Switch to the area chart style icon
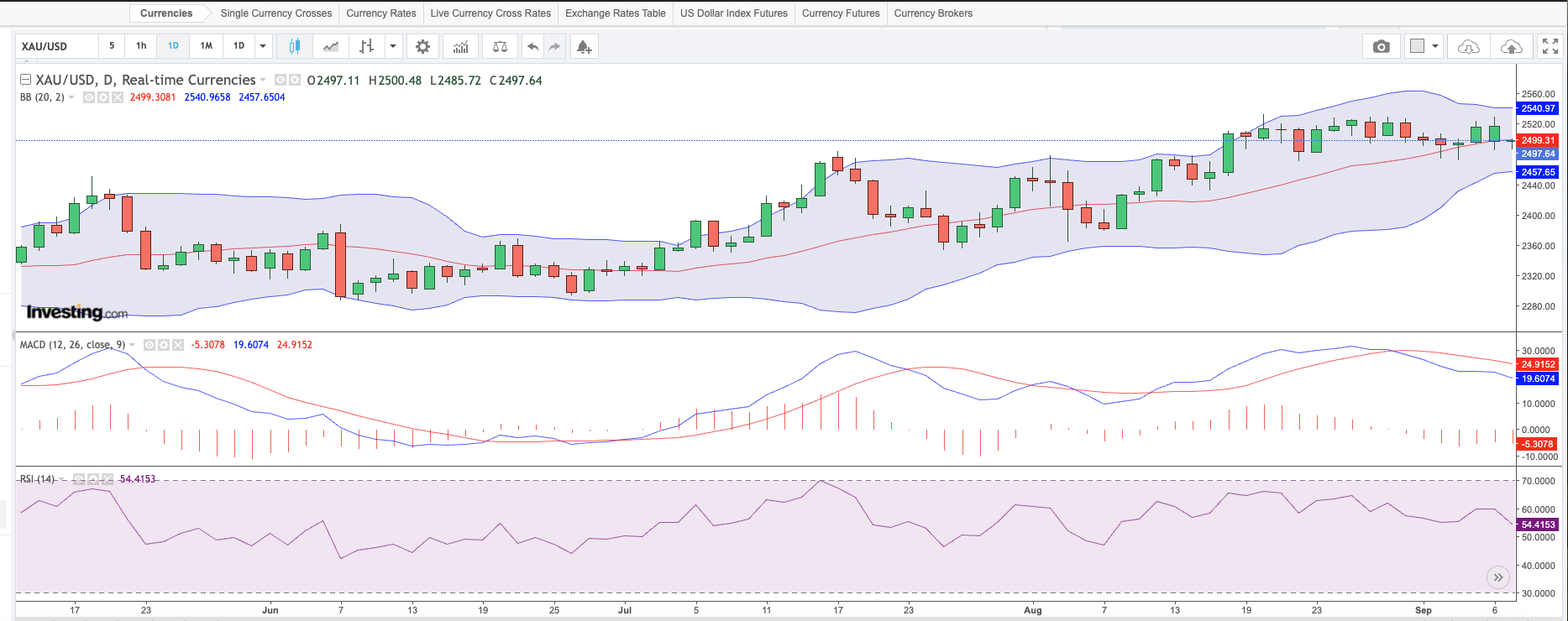Screen dimensions: 1568x621 click(331, 46)
